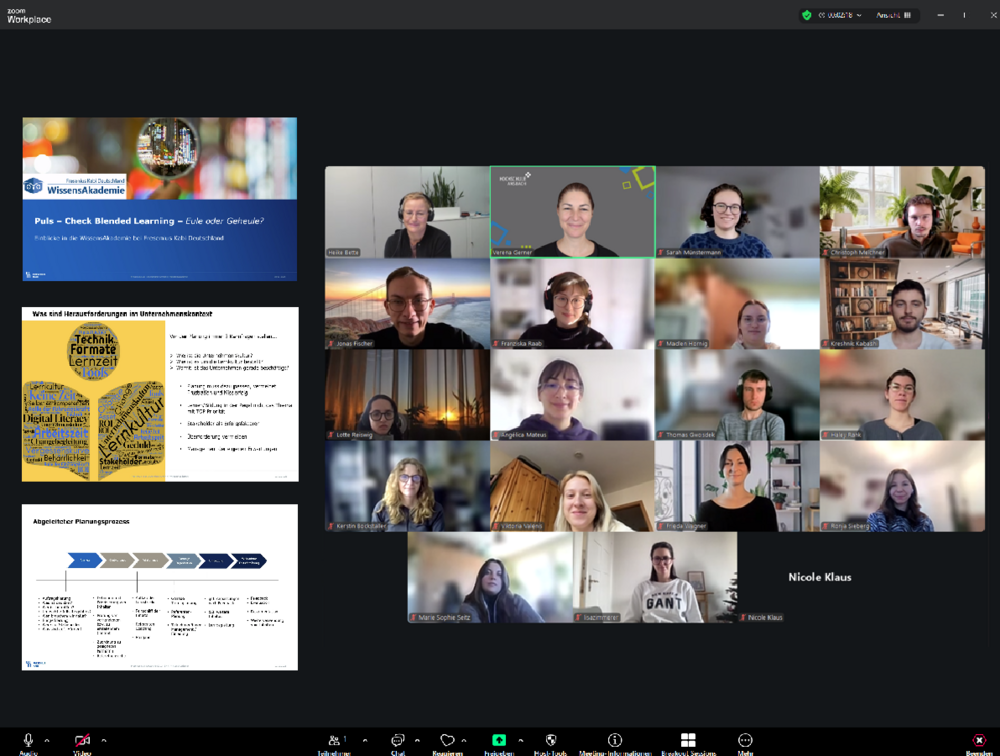Click the red Beenden end button
The height and width of the screenshot is (756, 1000).
tap(979, 741)
